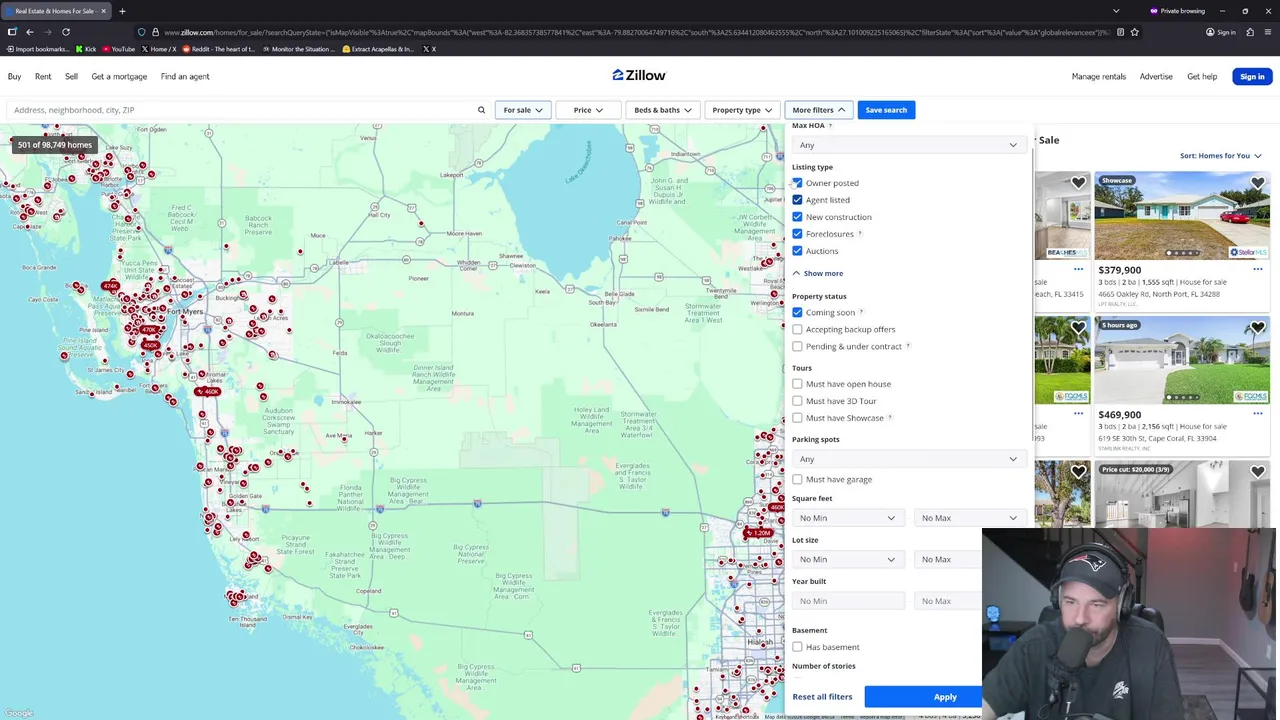Viewport: 1280px width, 720px height.
Task: Open Manage rentals menu
Action: [x=1098, y=76]
